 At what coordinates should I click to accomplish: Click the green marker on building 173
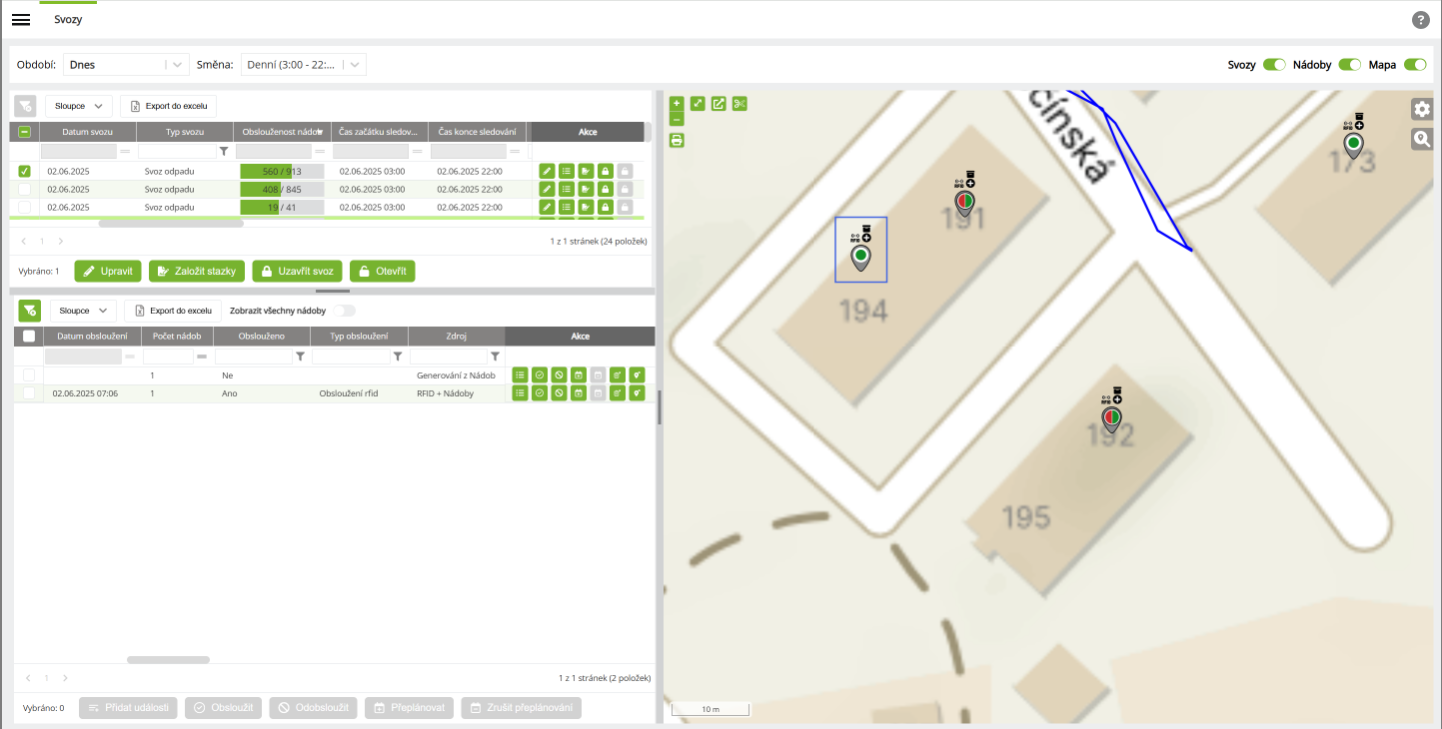pyautogui.click(x=1353, y=146)
